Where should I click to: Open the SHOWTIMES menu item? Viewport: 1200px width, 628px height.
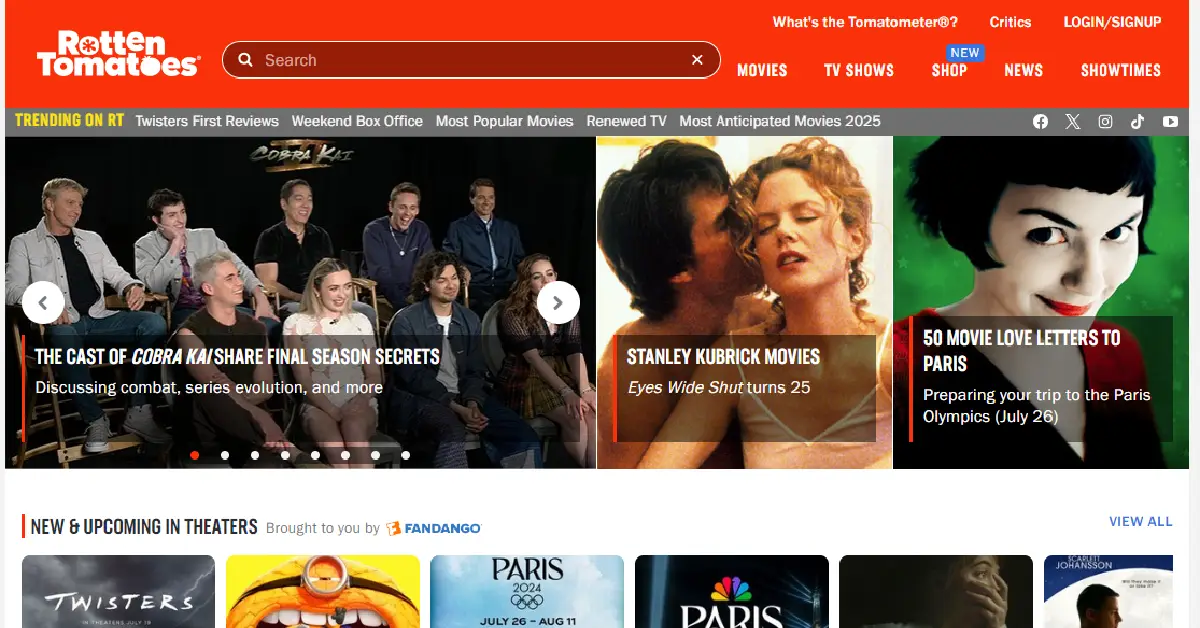1121,70
